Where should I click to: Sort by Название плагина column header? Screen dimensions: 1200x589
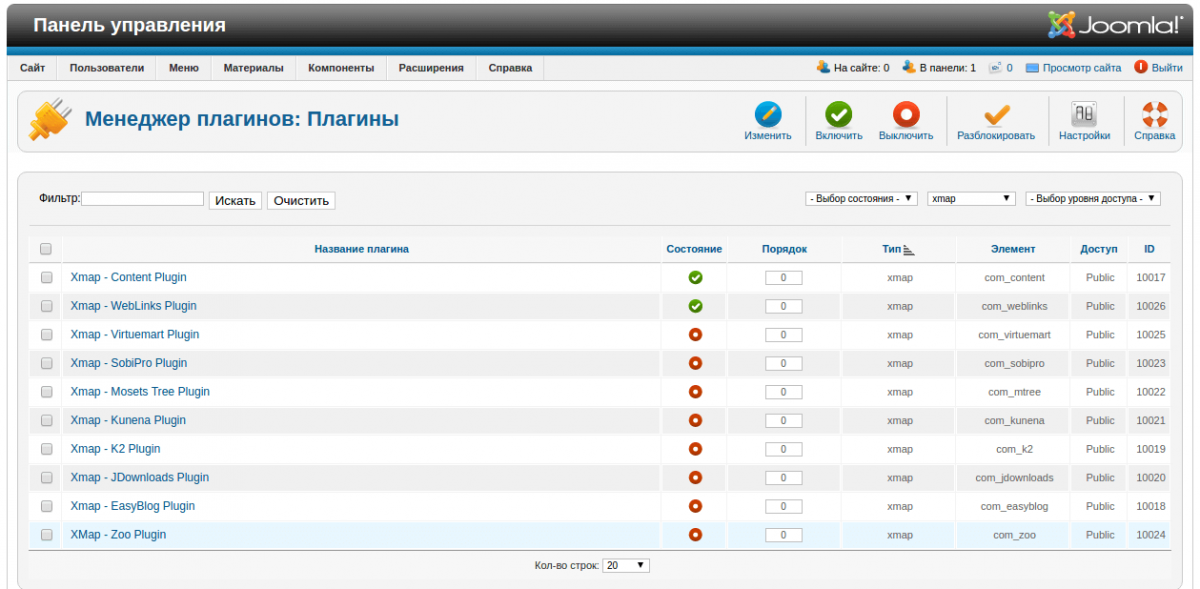point(361,249)
